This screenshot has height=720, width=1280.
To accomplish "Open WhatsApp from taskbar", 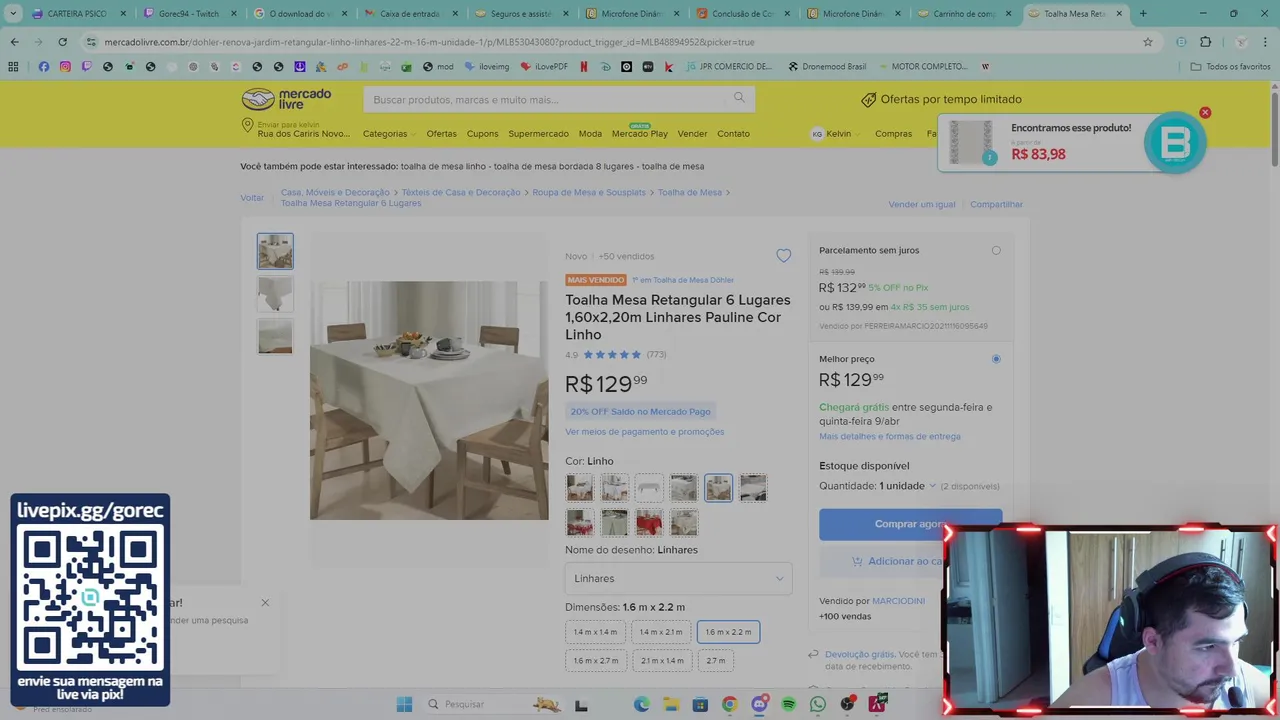I will tap(818, 704).
